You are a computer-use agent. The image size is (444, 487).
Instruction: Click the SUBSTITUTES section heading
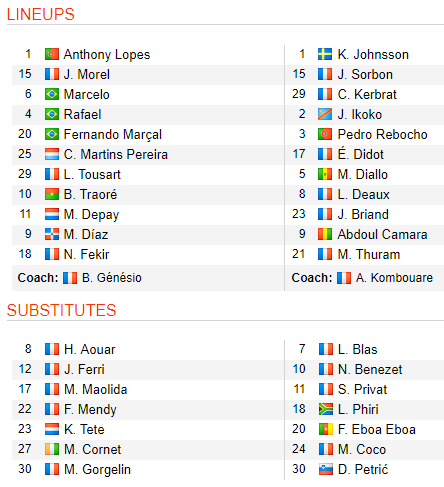point(61,310)
